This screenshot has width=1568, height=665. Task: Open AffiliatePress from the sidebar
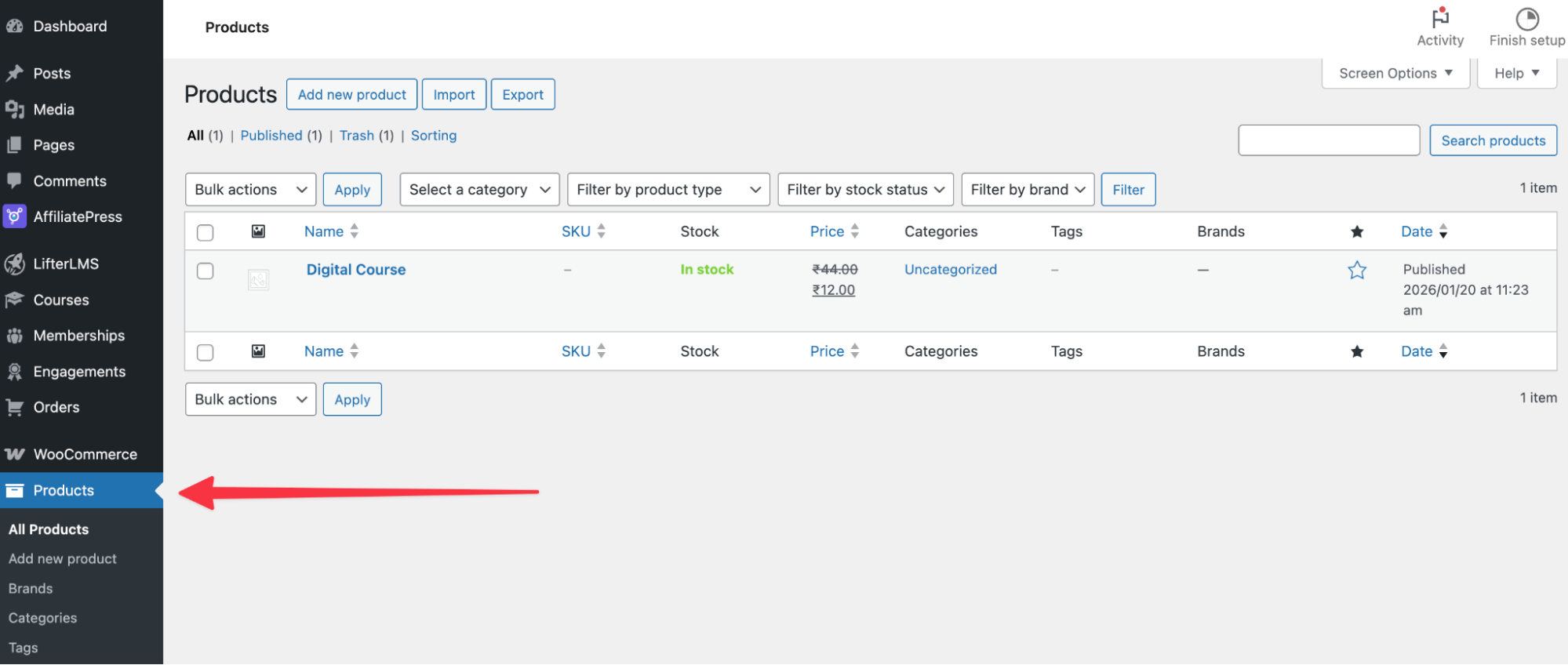tap(77, 217)
